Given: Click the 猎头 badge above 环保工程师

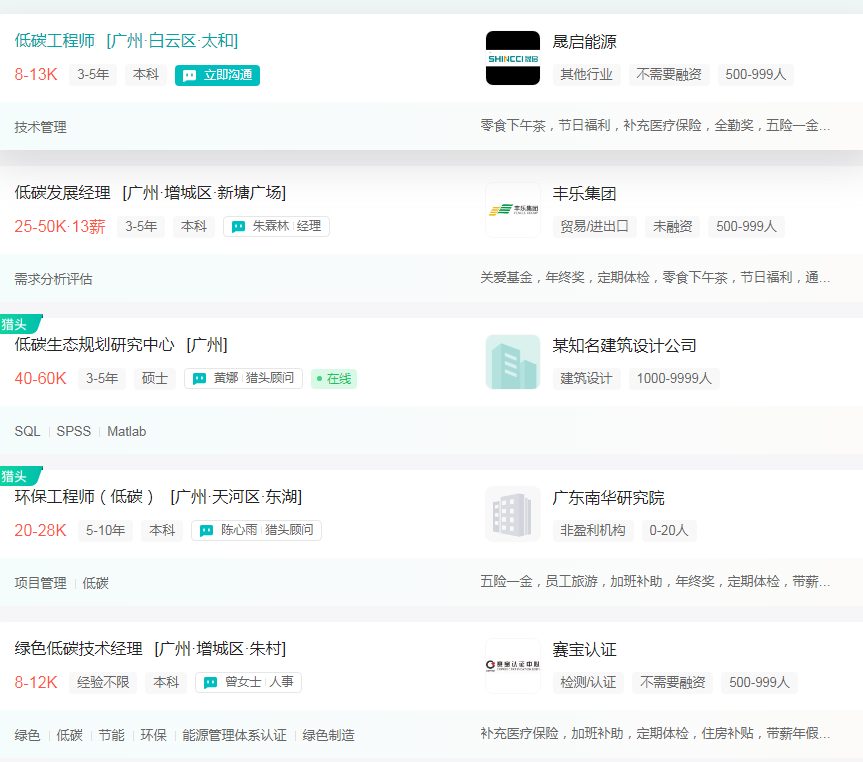Looking at the screenshot, I should pyautogui.click(x=17, y=476).
